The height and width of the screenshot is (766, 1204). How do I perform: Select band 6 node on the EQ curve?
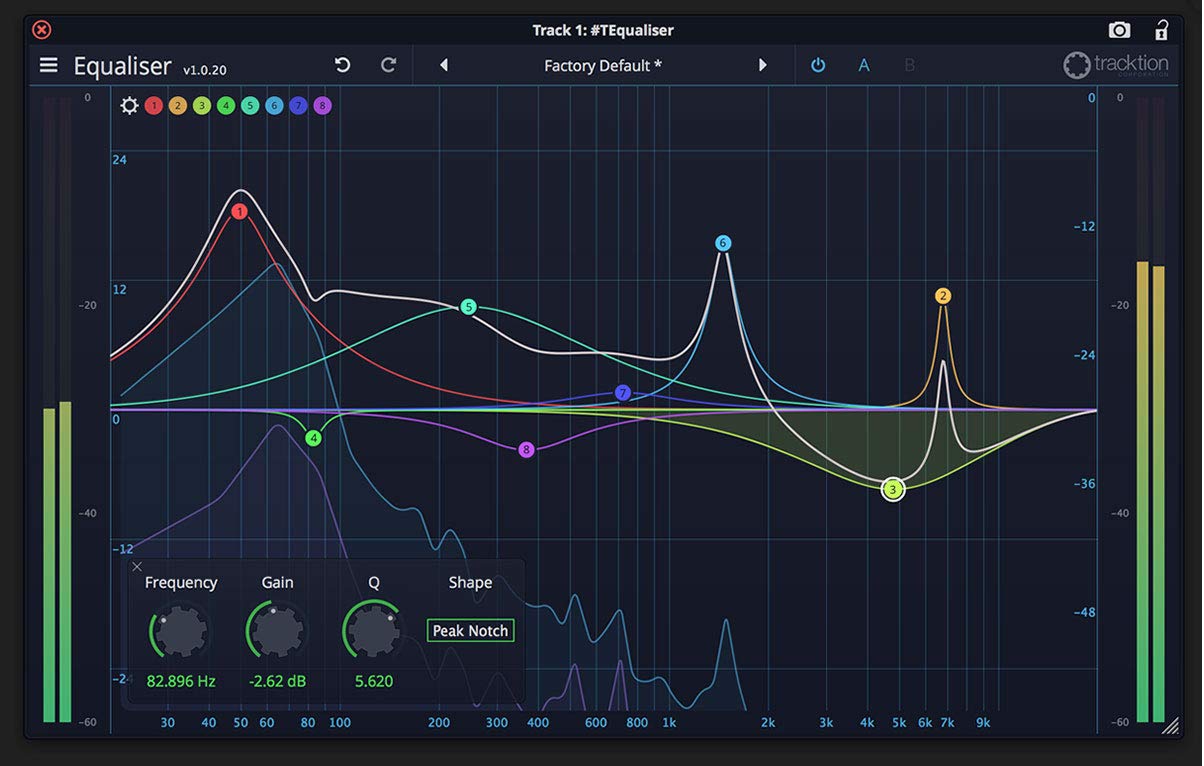tap(723, 243)
